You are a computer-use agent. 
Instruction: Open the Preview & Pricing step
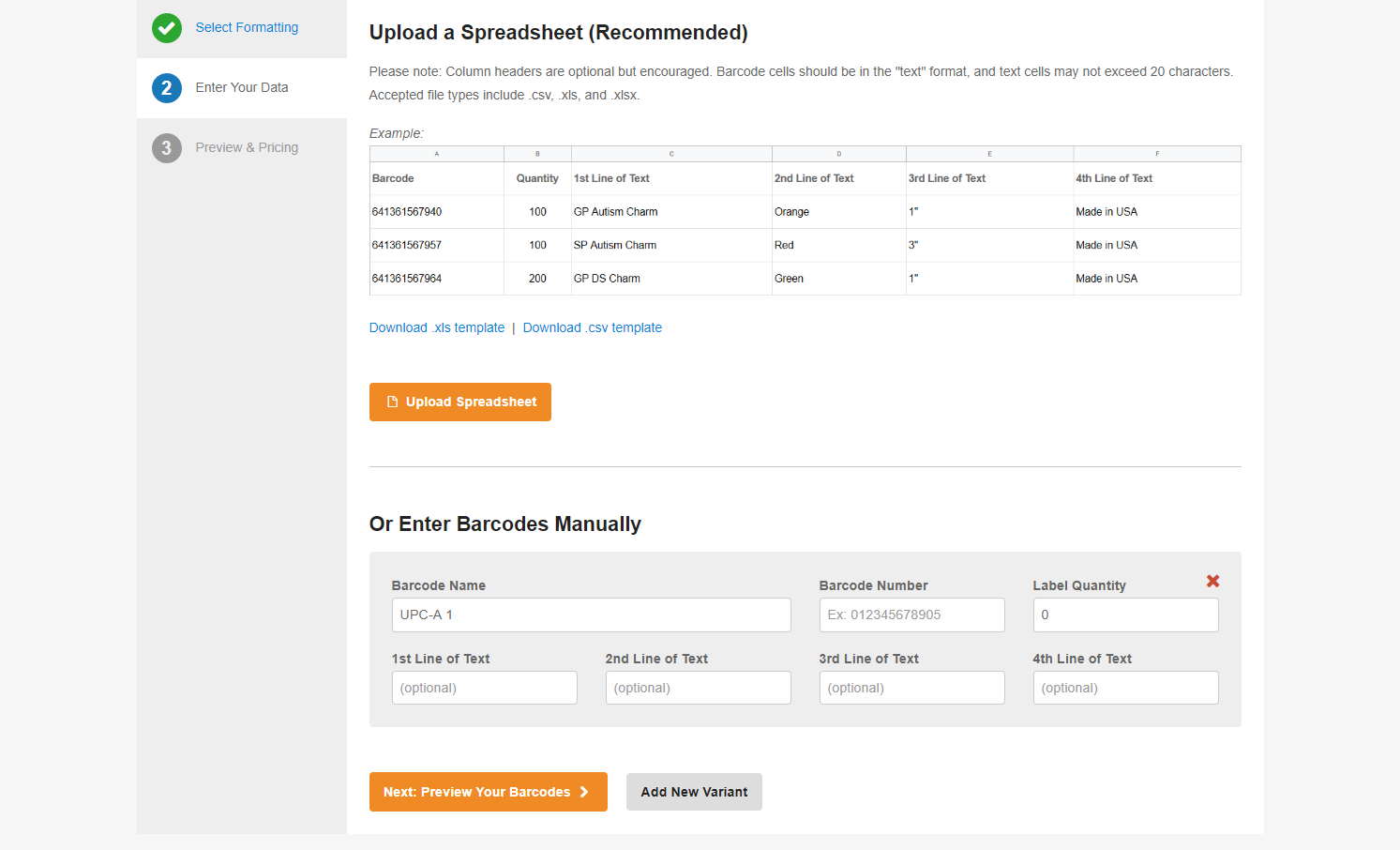(247, 148)
